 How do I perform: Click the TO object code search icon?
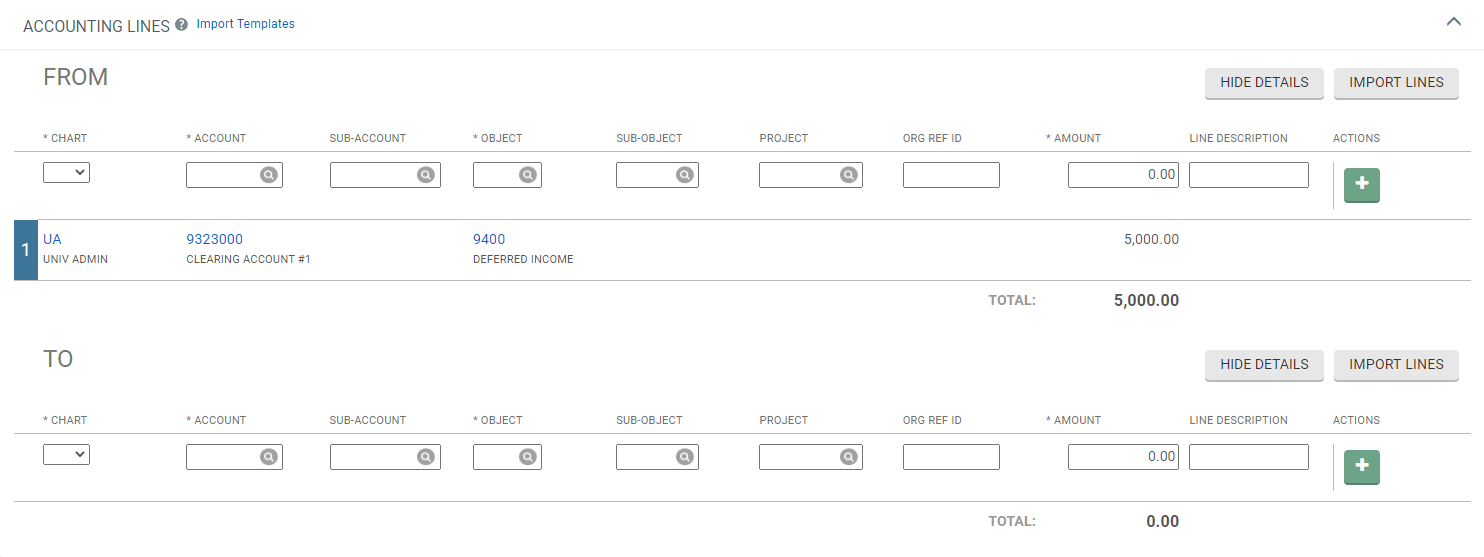[x=527, y=457]
